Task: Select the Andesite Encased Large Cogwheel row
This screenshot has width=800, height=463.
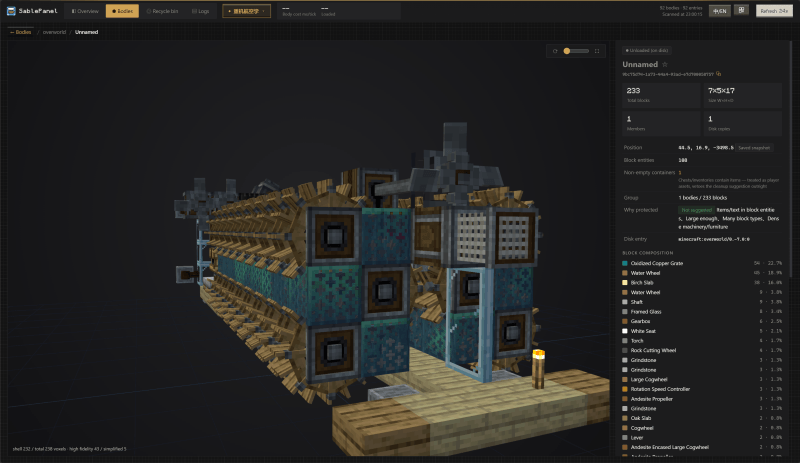Action: 702,448
